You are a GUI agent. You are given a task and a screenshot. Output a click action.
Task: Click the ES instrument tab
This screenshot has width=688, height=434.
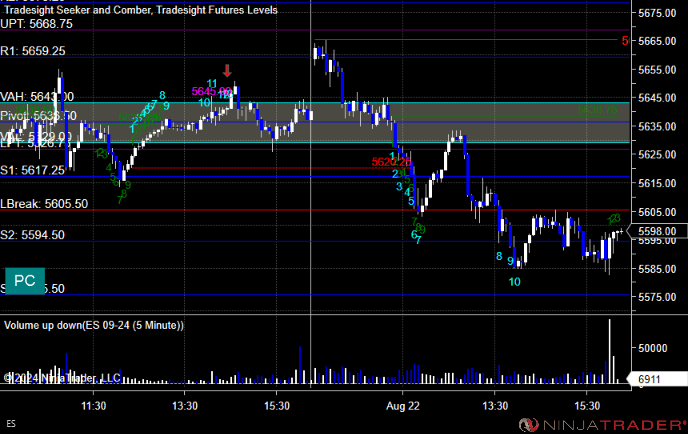point(11,423)
